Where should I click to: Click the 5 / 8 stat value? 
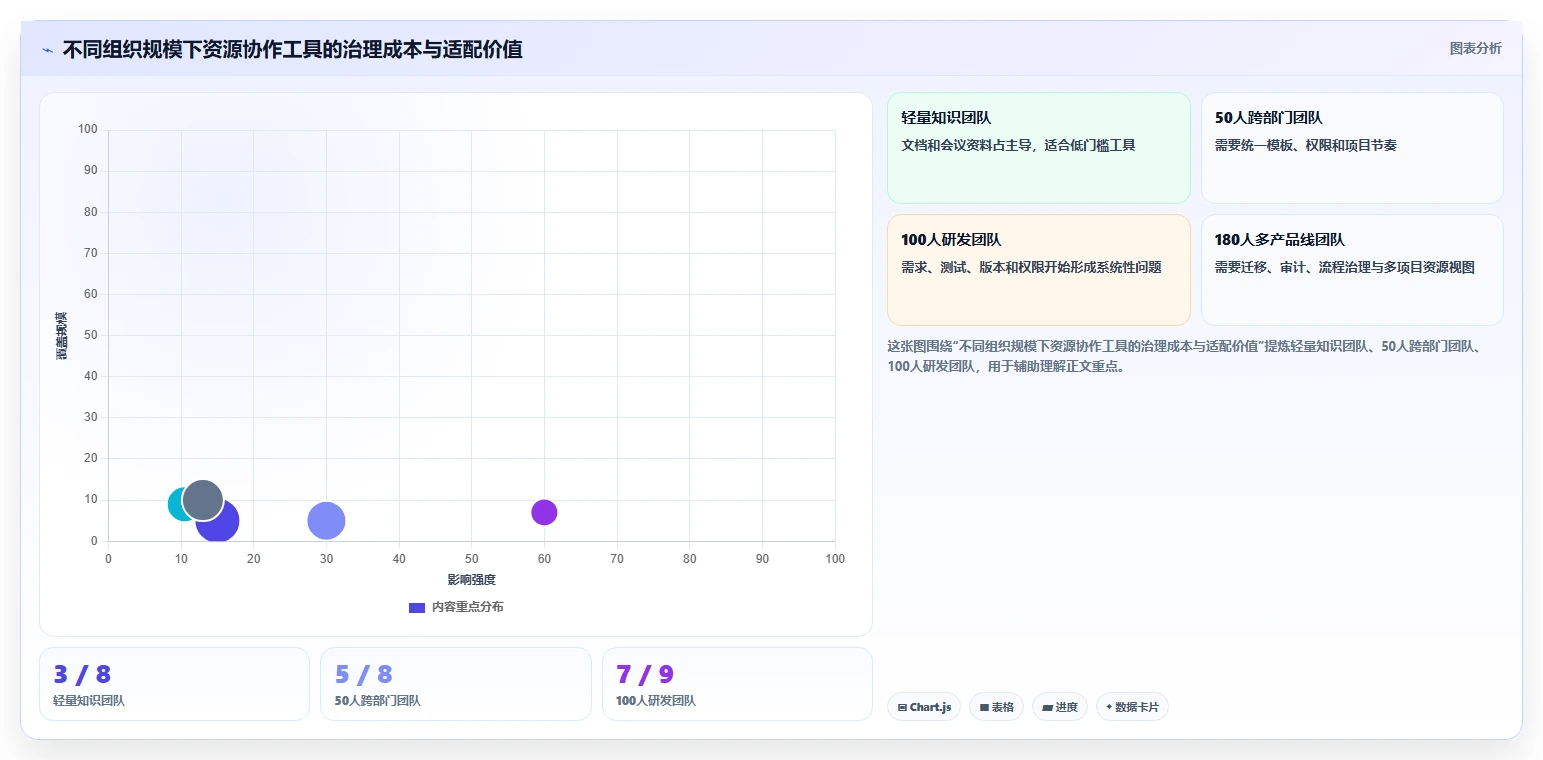coord(364,675)
